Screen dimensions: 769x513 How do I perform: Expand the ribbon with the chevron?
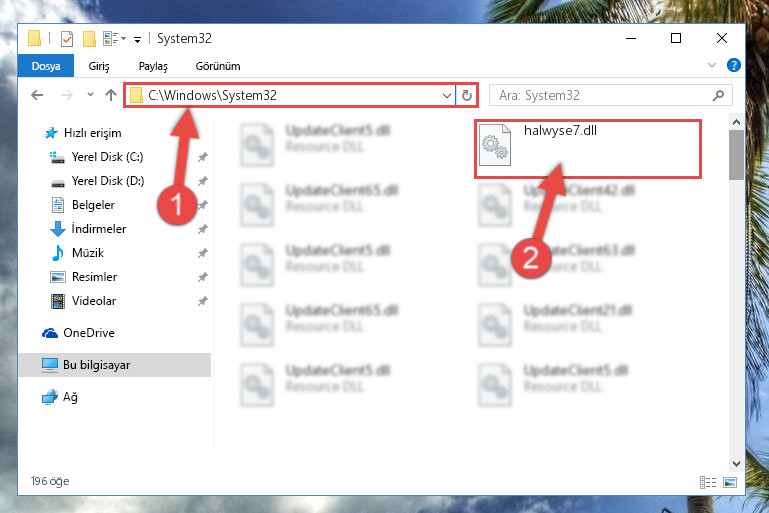(712, 65)
